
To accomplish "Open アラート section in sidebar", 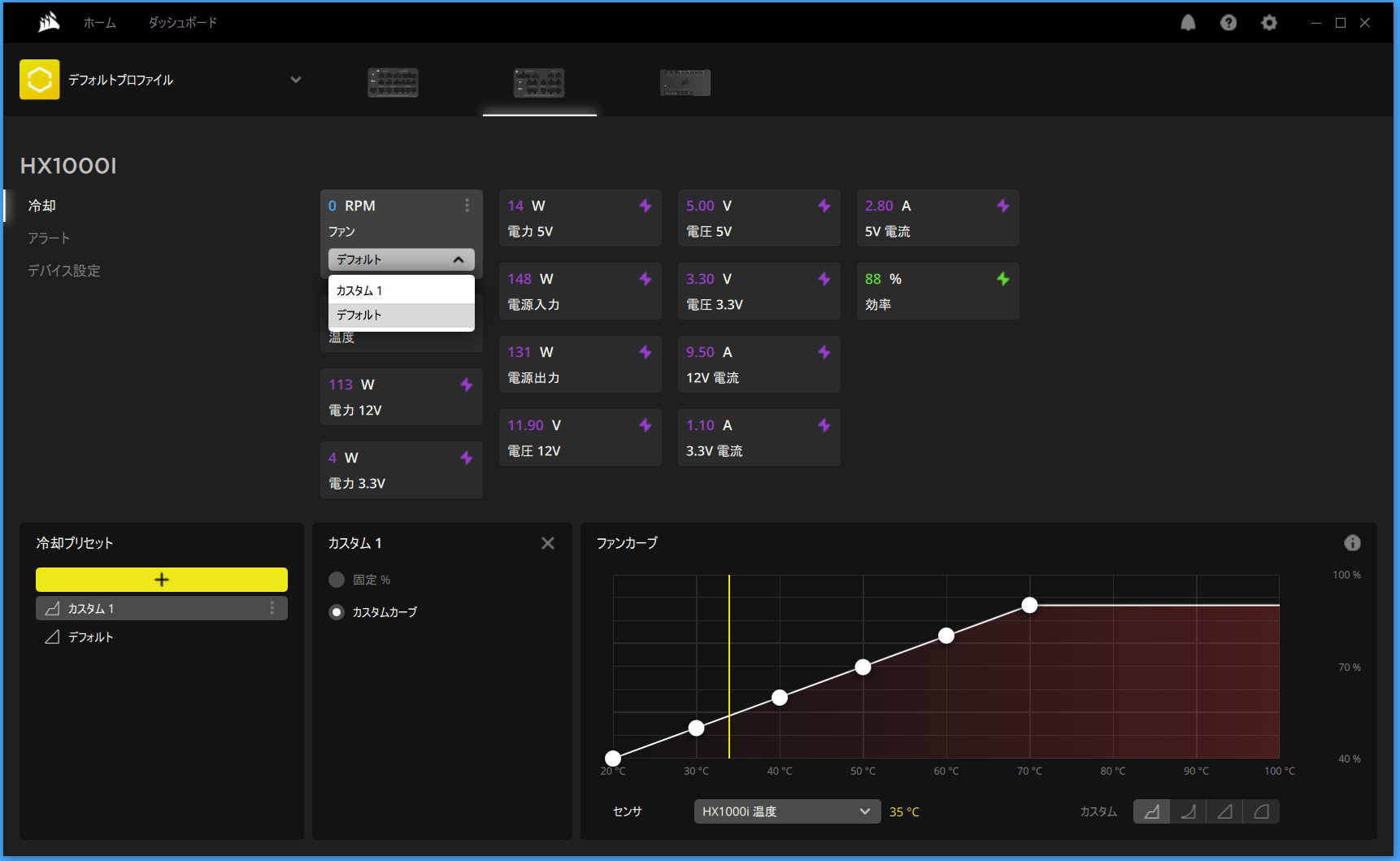I will (x=49, y=238).
